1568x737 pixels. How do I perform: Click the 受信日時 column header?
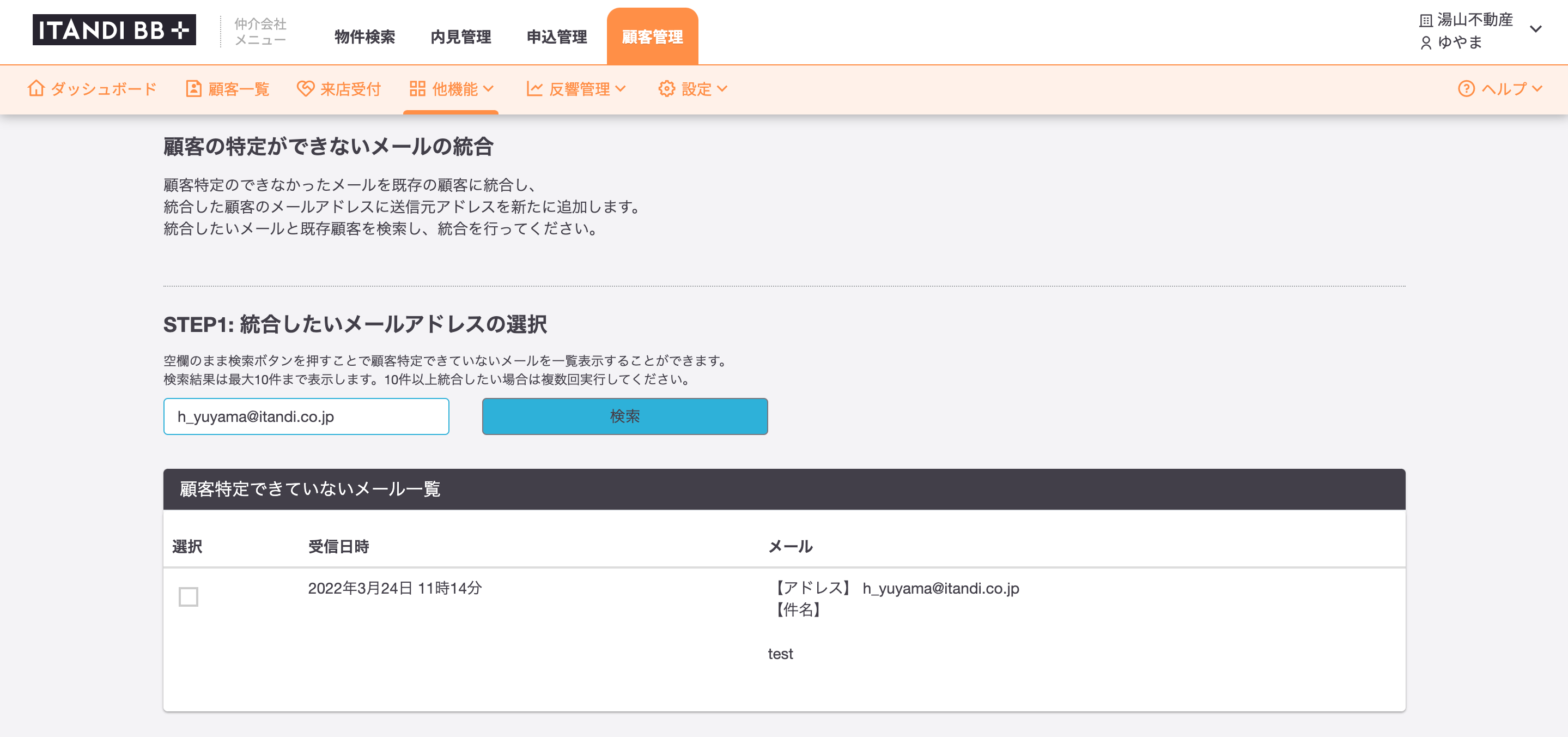338,546
